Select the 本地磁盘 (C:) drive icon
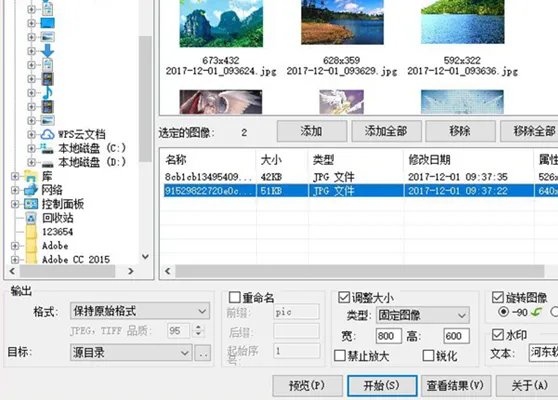 [x=47, y=148]
